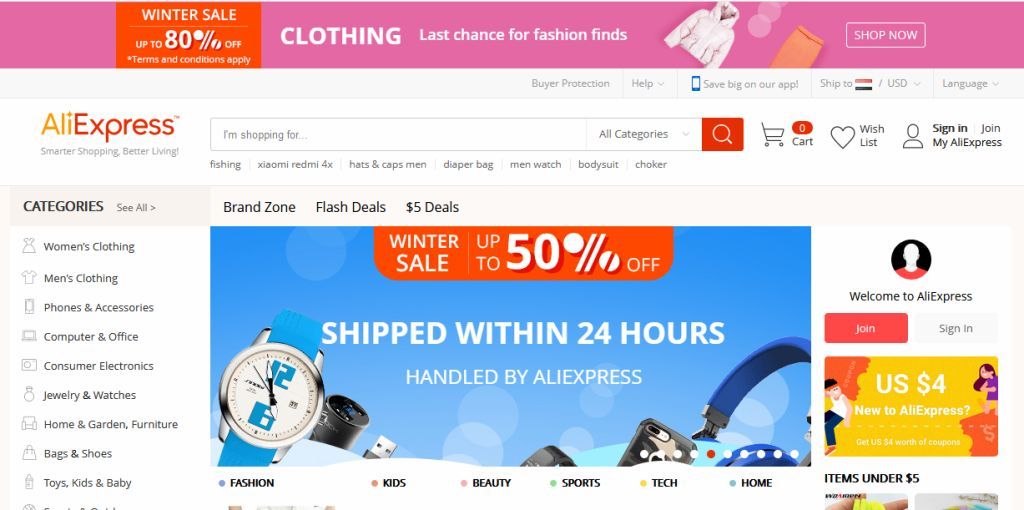Click the orange search magnifier button

click(x=722, y=135)
